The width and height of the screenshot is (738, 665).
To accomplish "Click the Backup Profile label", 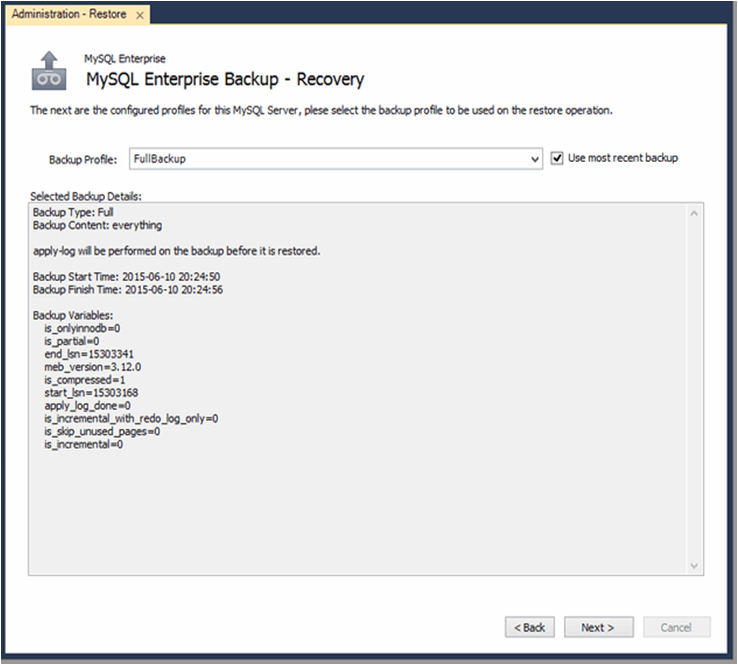I will 83,159.
